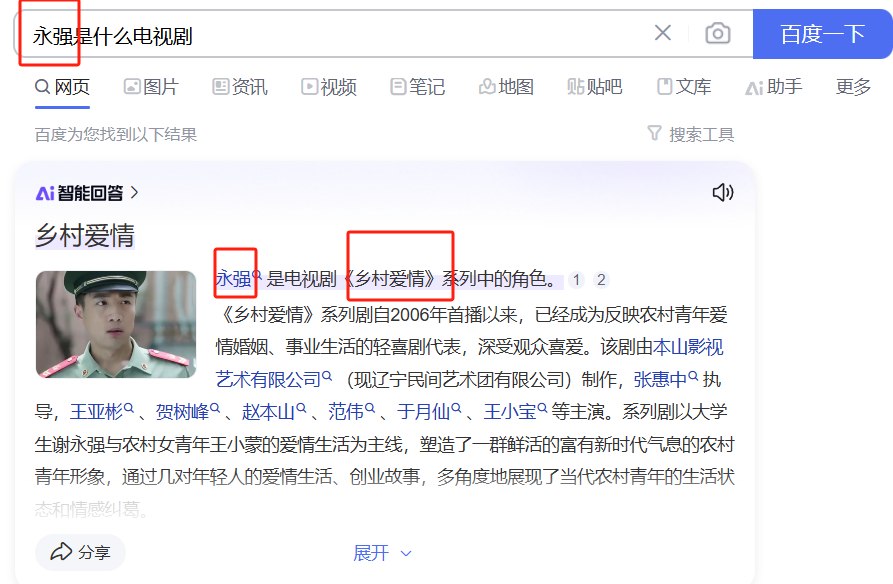The height and width of the screenshot is (584, 893).
Task: Open the Ai 智能回答 header link
Action: click(x=87, y=193)
